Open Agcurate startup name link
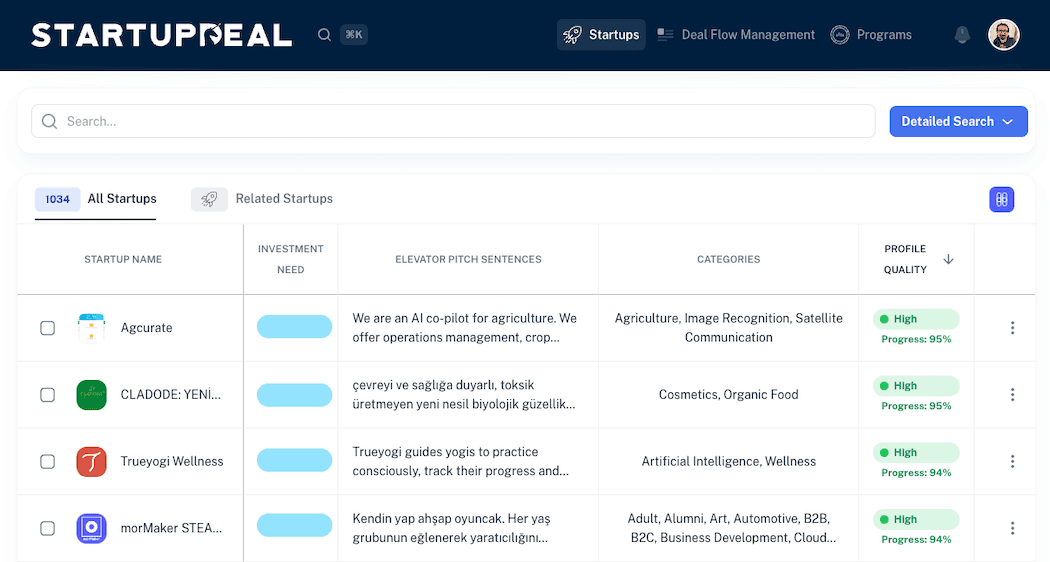 147,328
